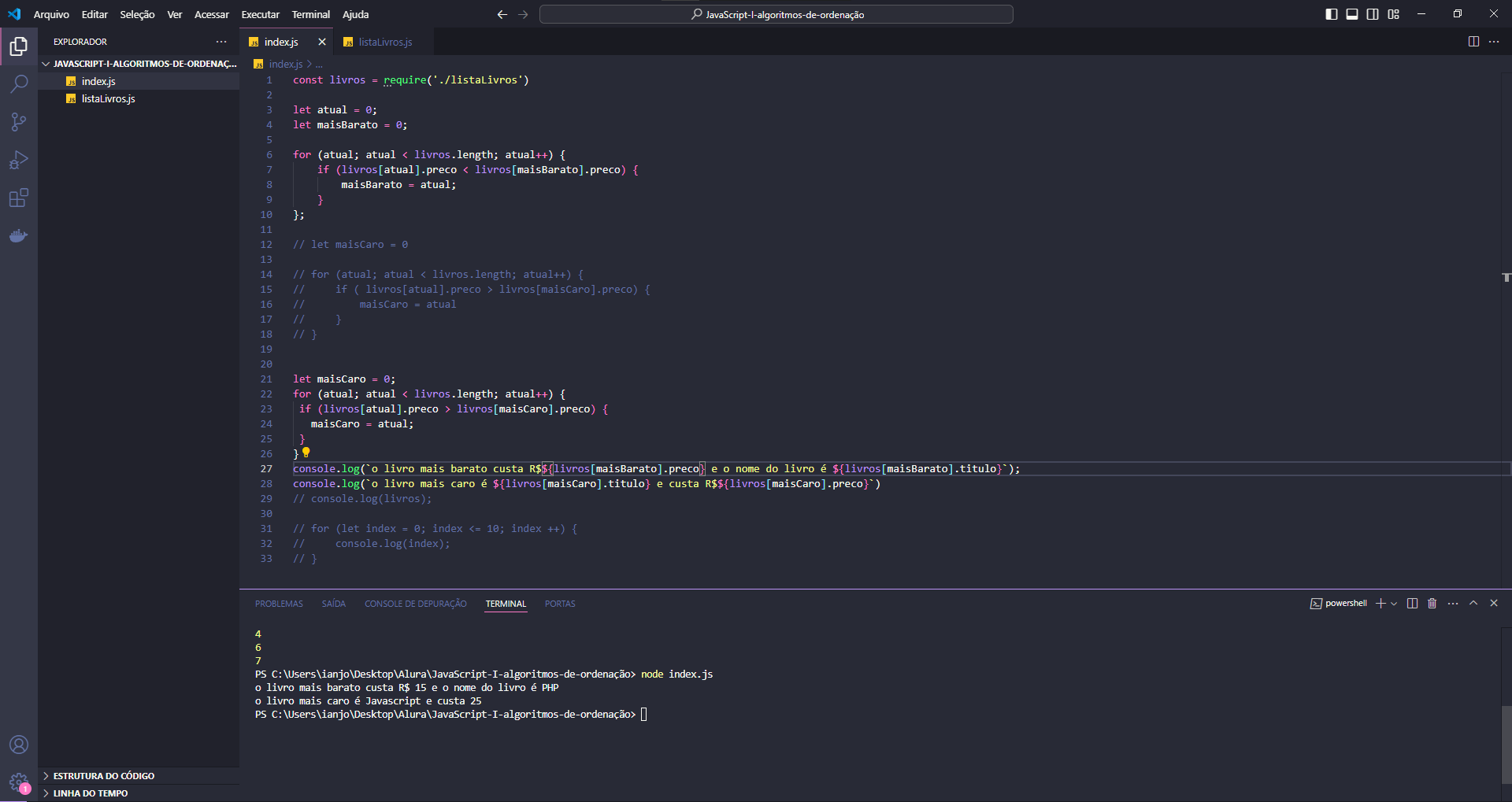Maximize the panel with the chevron up
1512x802 pixels.
click(x=1473, y=603)
